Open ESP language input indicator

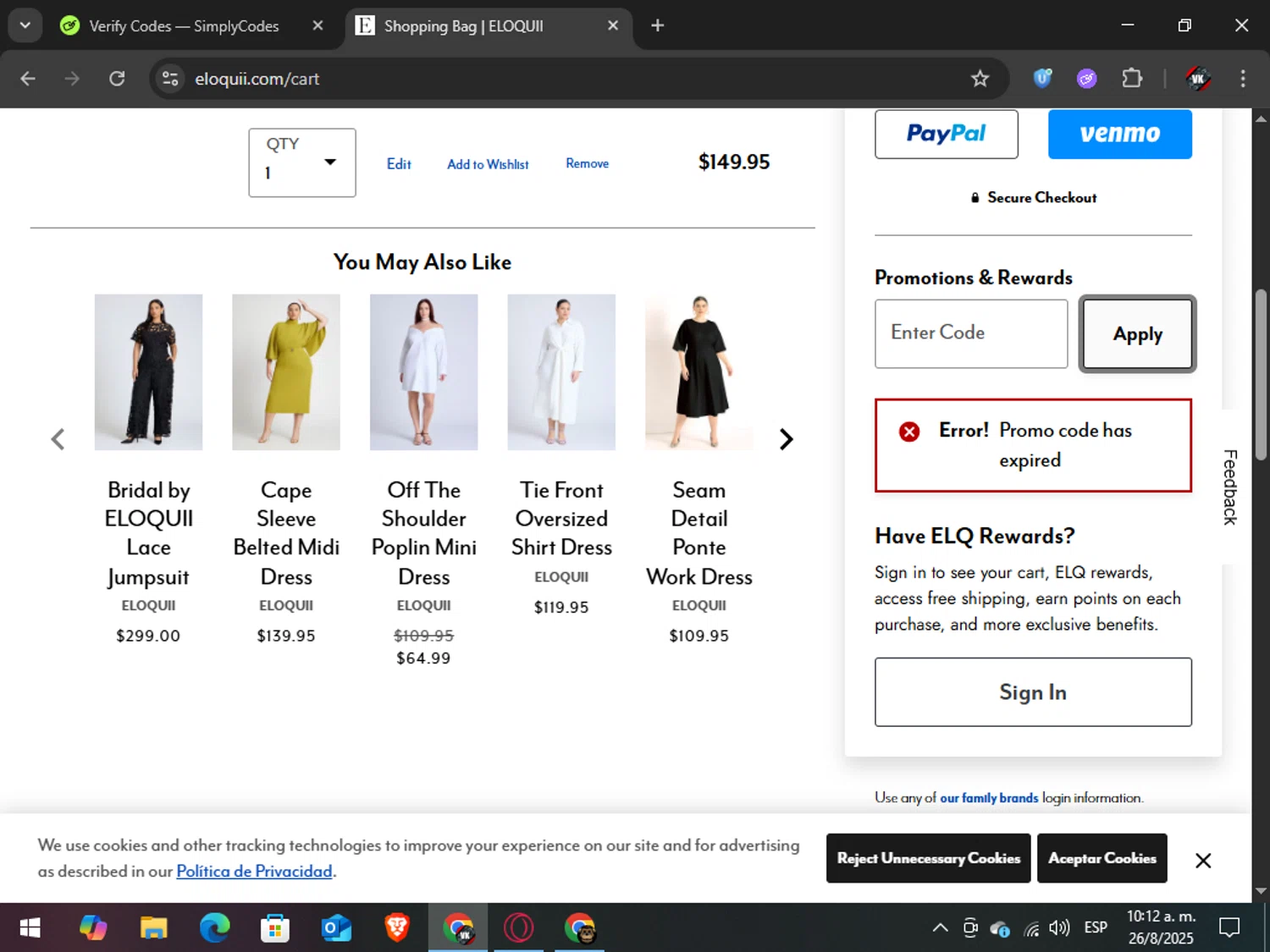[1096, 928]
